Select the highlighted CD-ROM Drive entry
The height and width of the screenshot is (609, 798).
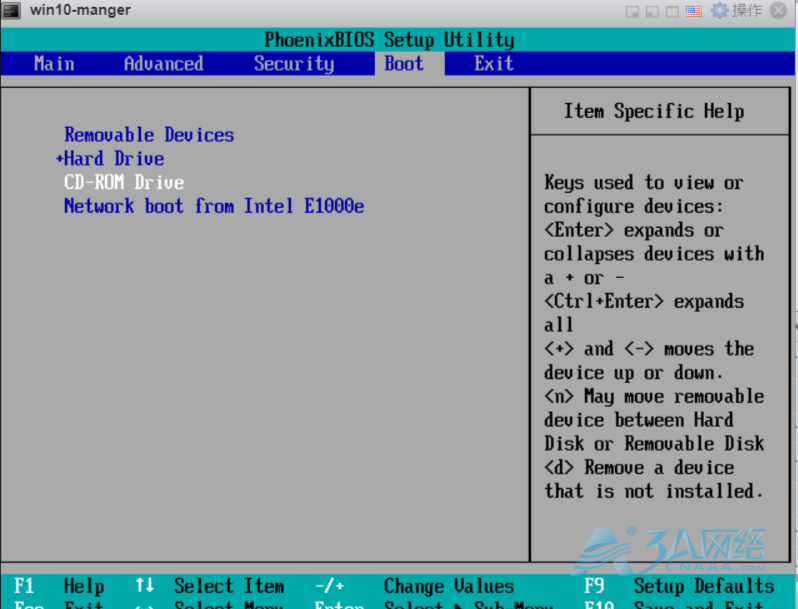click(x=124, y=182)
